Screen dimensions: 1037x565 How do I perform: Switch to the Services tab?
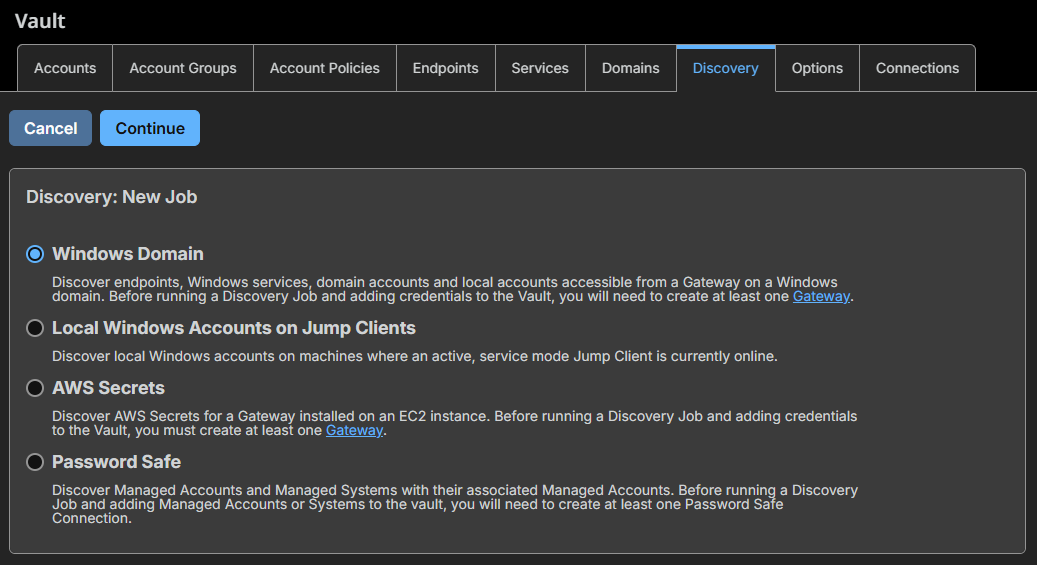click(x=540, y=68)
